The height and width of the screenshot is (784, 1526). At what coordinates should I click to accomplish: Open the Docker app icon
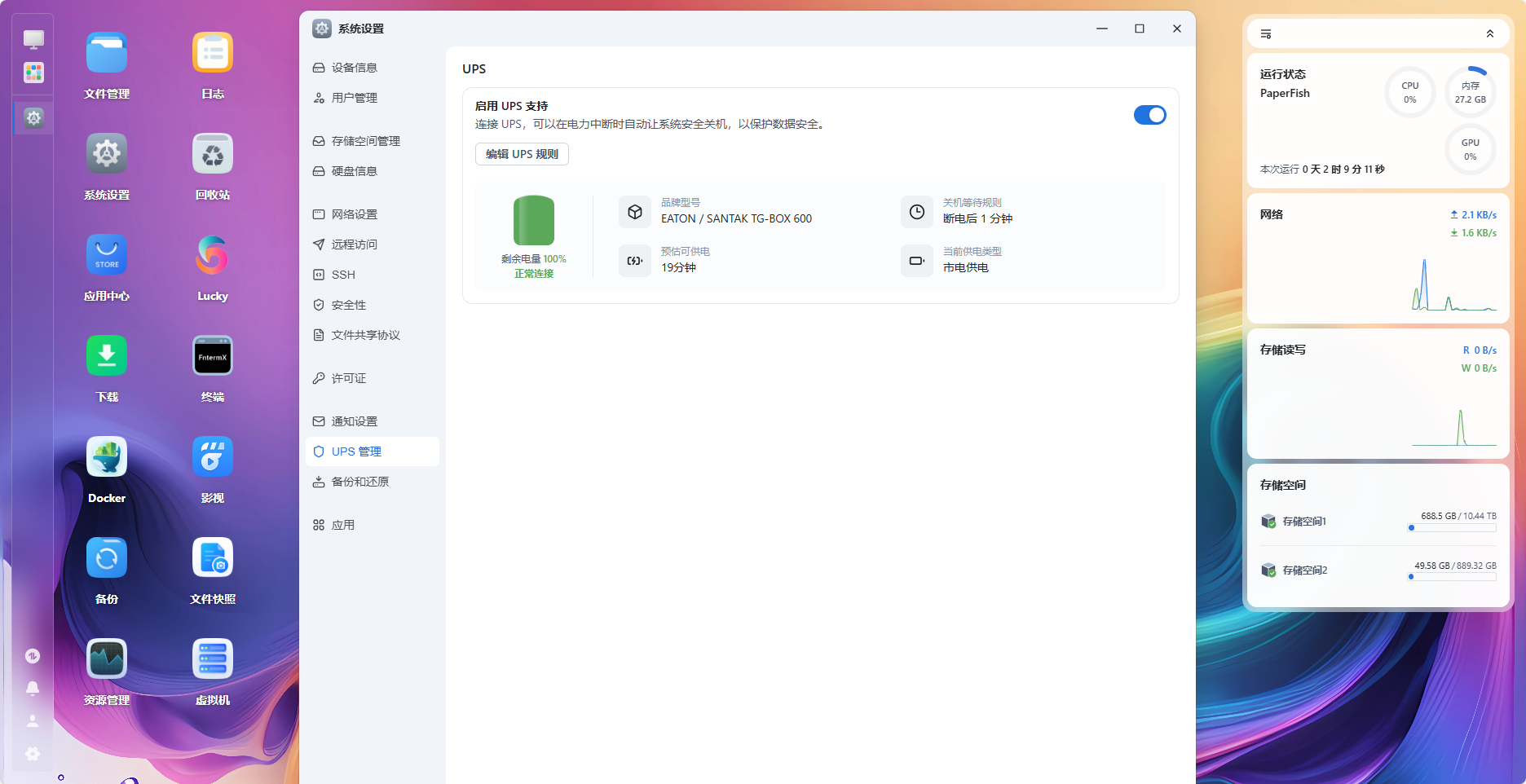pos(107,457)
